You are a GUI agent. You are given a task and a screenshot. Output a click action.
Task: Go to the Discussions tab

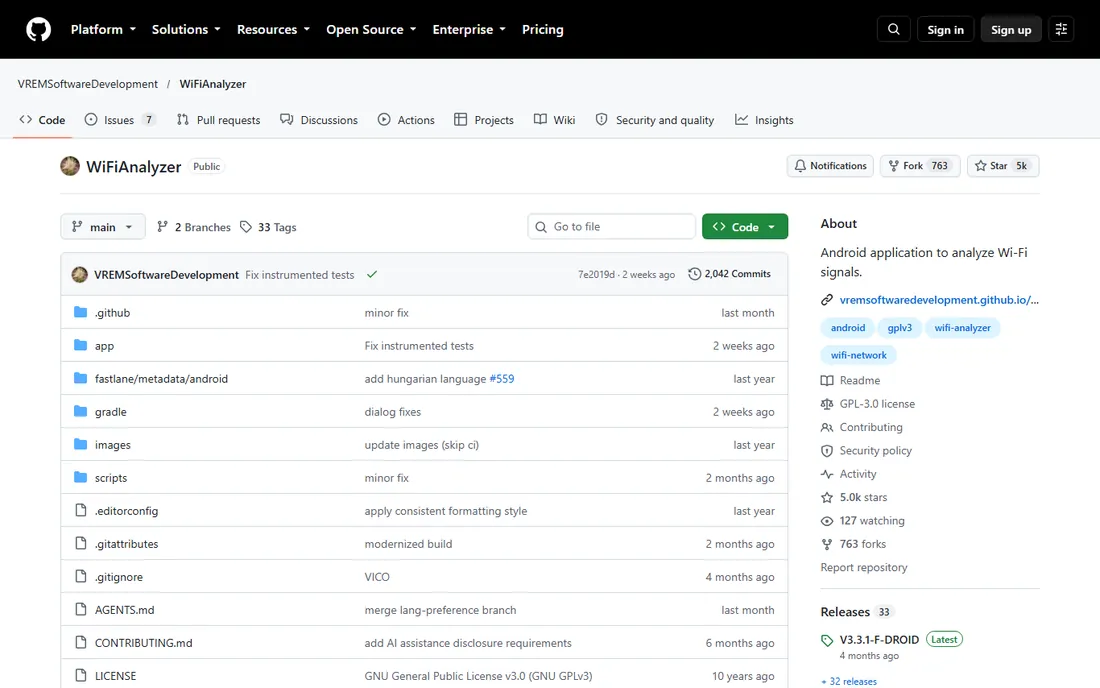click(318, 120)
